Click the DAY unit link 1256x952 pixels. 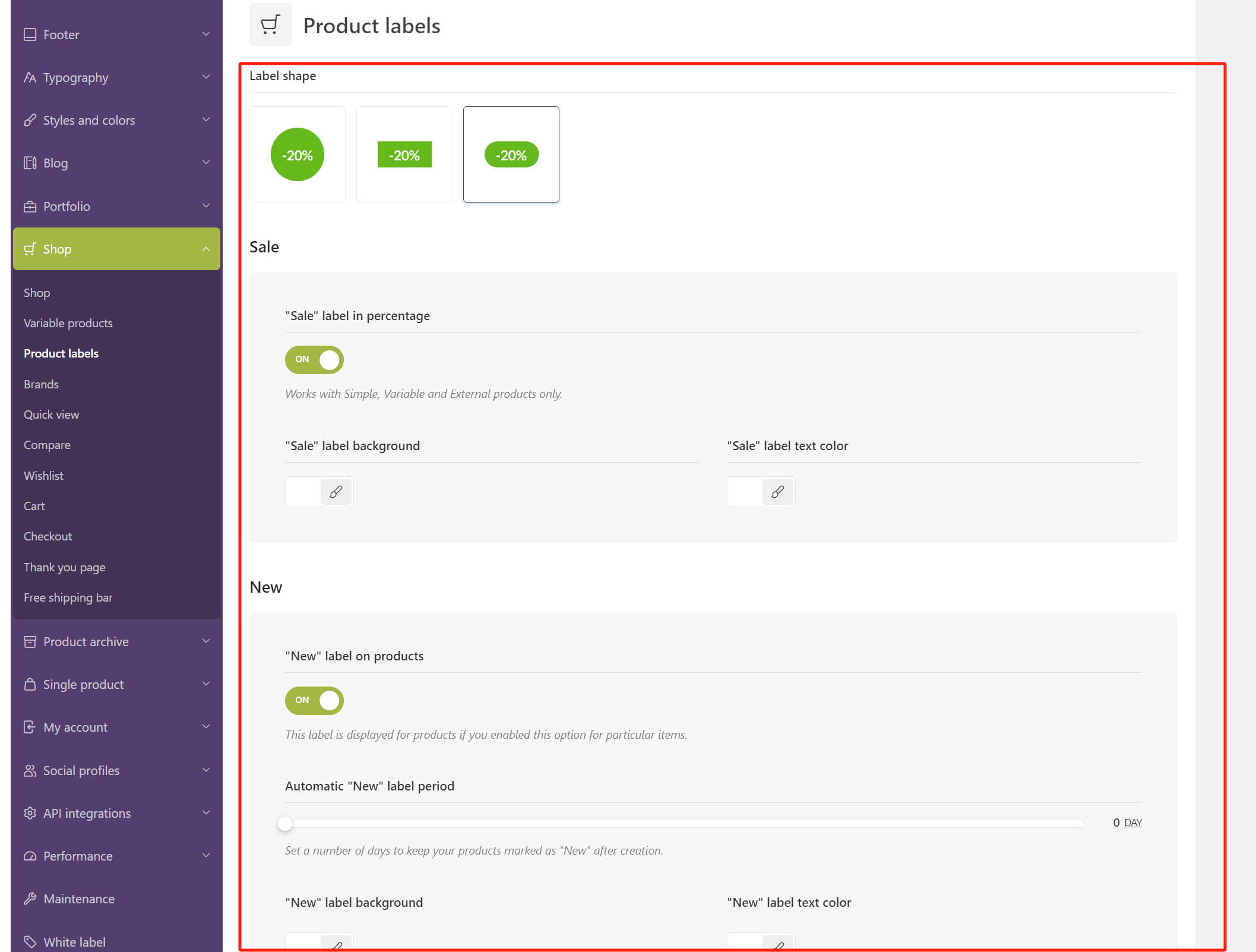point(1132,823)
